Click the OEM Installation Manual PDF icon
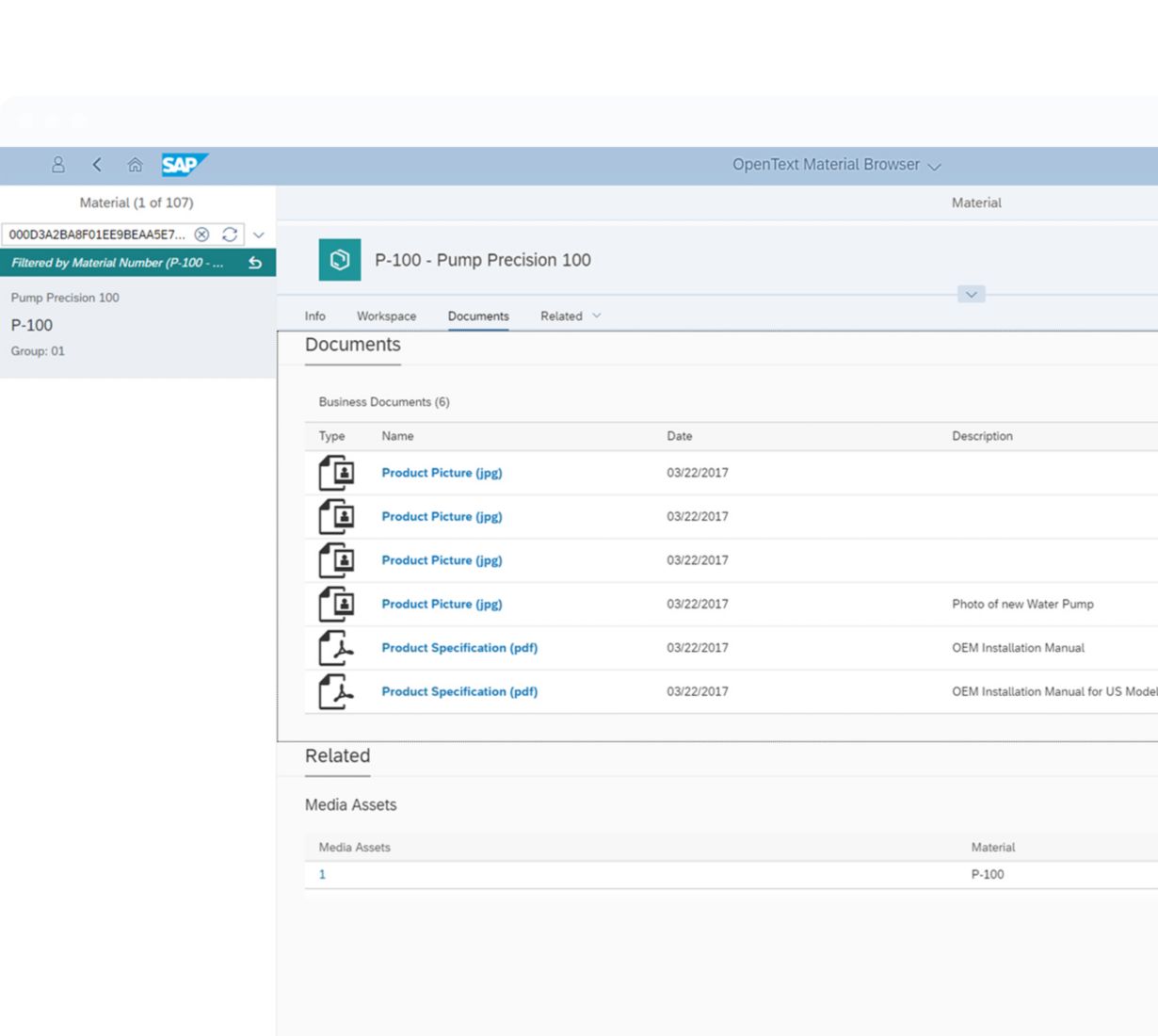Screen dimensions: 1158x1036 click(336, 648)
